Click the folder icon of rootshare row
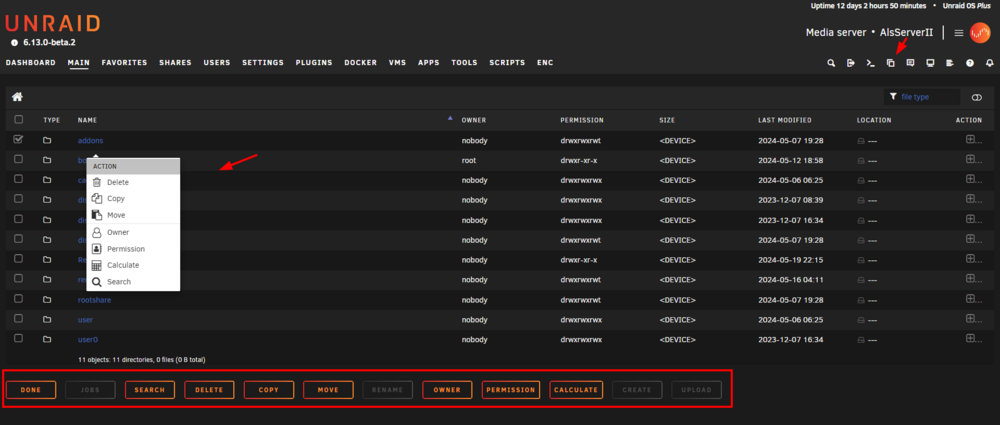This screenshot has height=425, width=1000. click(x=47, y=299)
